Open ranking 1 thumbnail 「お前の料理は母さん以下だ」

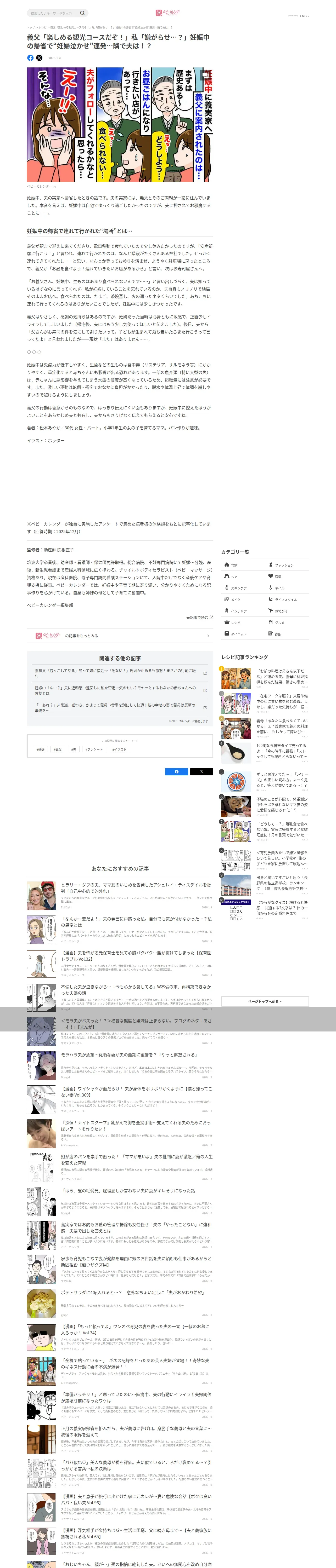pos(236,678)
